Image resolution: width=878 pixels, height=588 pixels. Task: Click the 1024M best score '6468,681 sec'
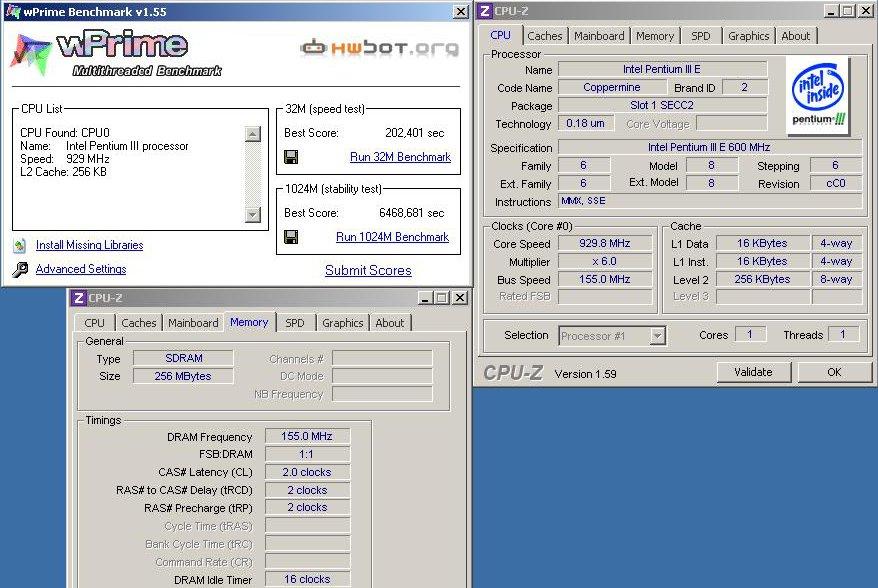tap(412, 213)
